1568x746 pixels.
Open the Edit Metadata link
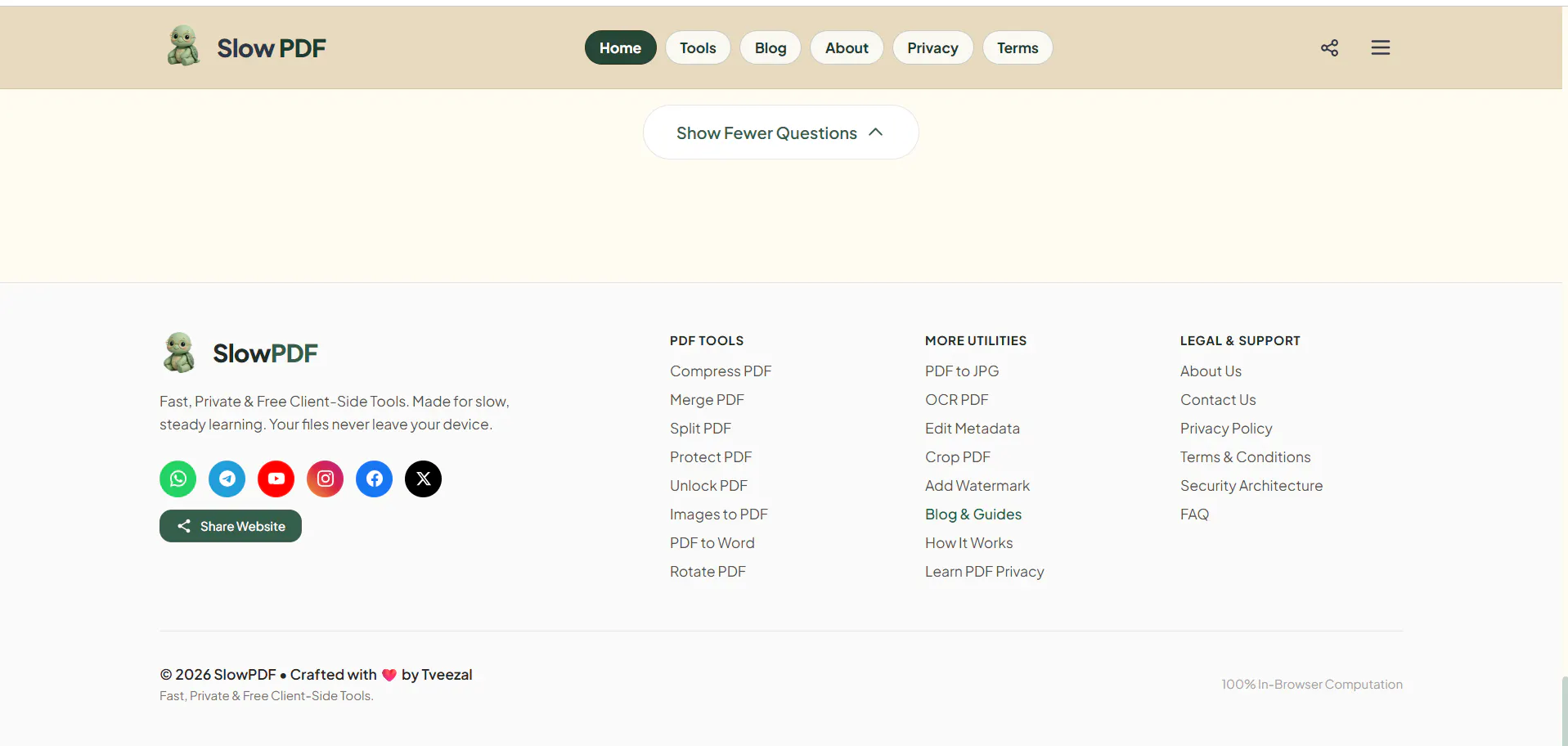click(x=973, y=429)
